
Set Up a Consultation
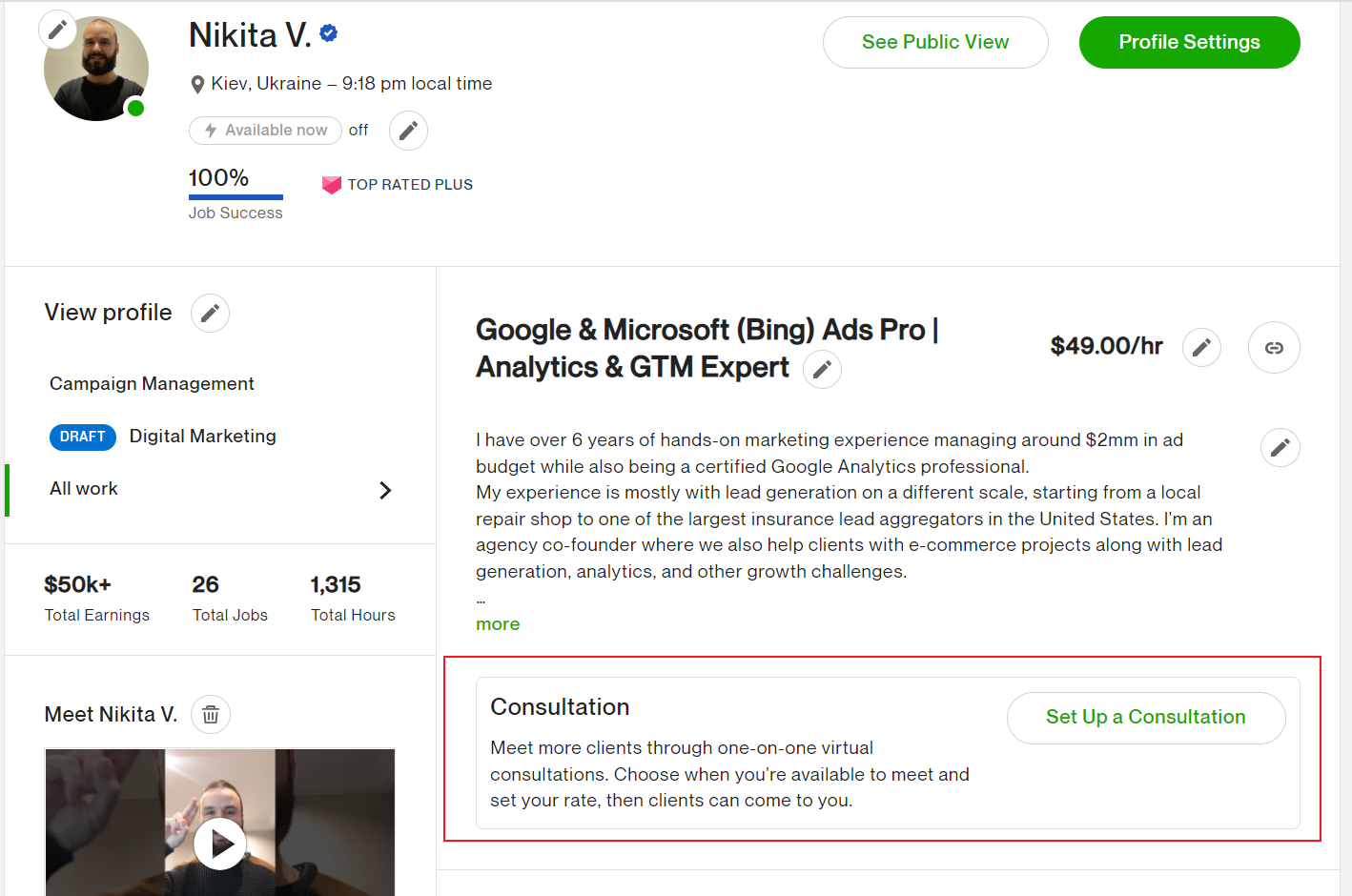pyautogui.click(x=1145, y=717)
